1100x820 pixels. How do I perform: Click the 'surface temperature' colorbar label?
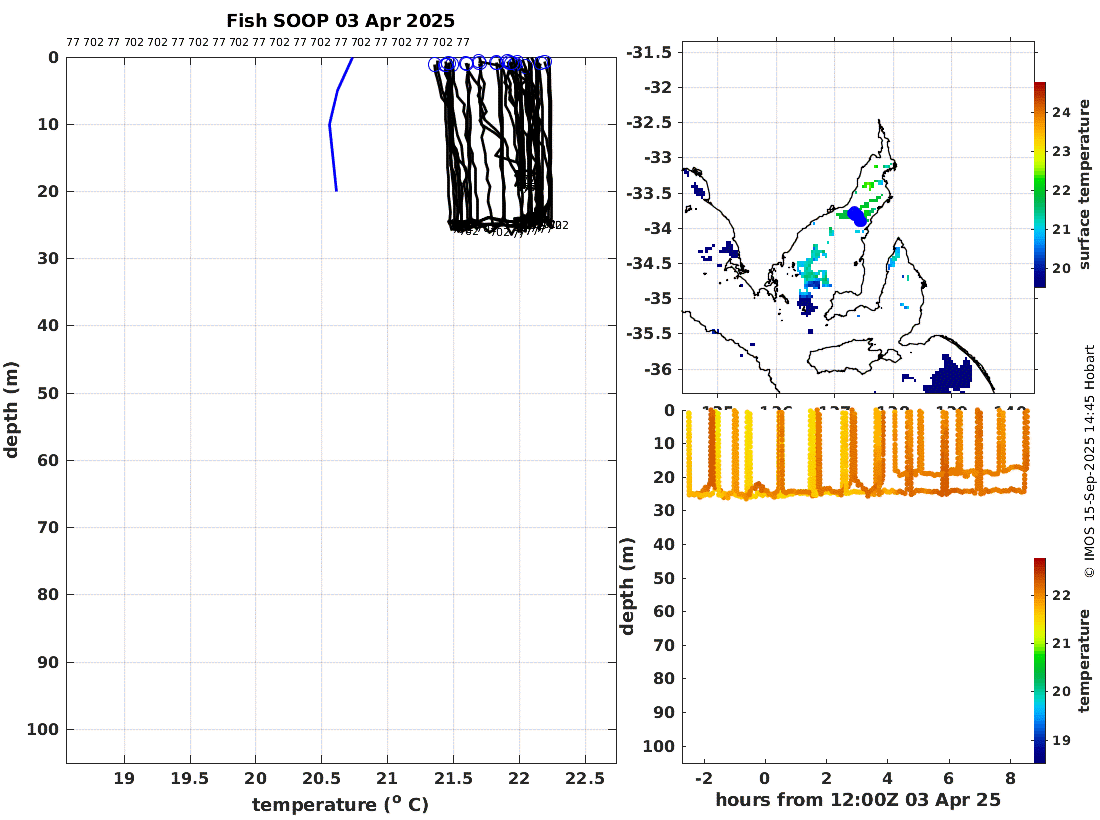point(1084,184)
